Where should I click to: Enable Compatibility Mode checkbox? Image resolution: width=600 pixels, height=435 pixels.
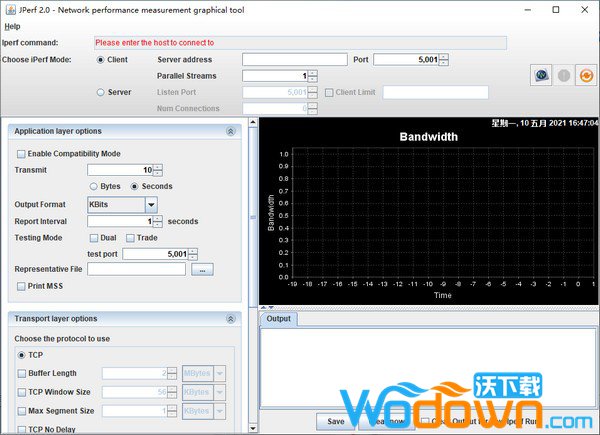[22, 154]
